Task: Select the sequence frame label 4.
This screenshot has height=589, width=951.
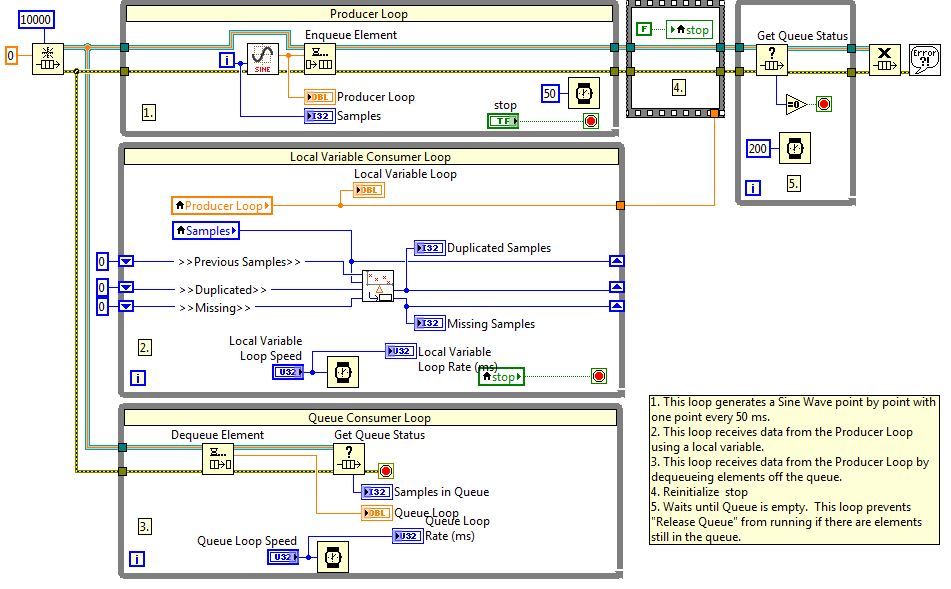Action: pyautogui.click(x=678, y=87)
